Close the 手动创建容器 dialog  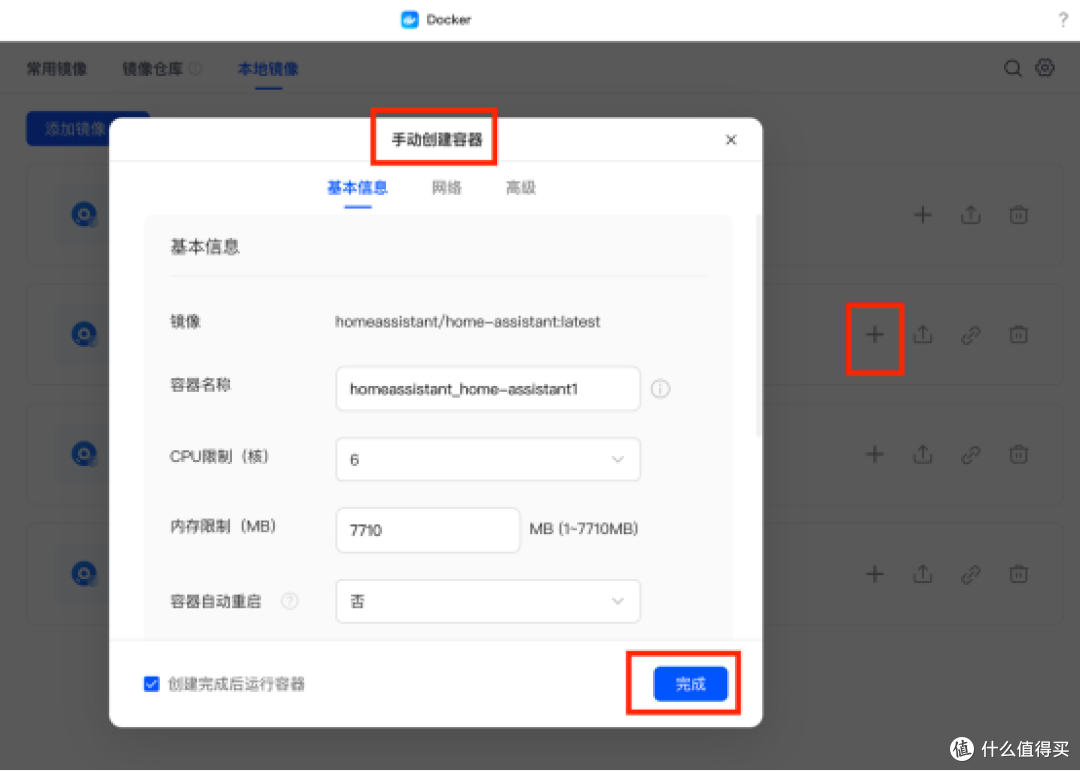tap(731, 140)
